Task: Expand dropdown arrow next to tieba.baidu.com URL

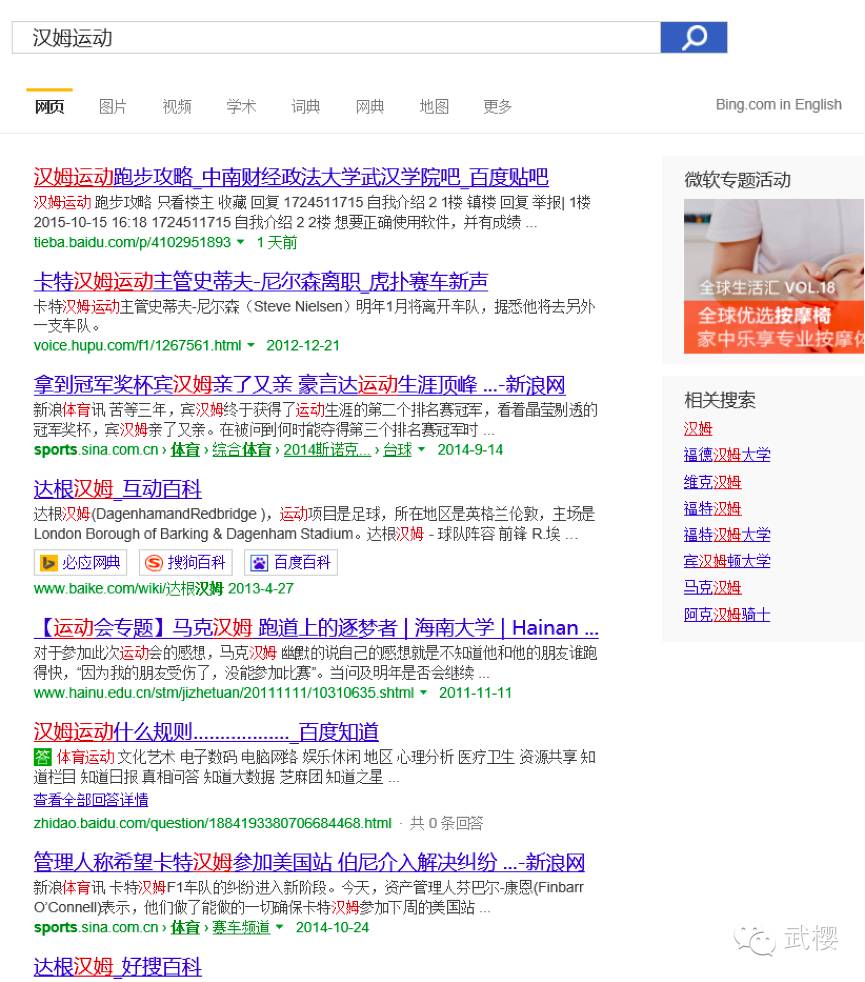Action: pos(241,242)
